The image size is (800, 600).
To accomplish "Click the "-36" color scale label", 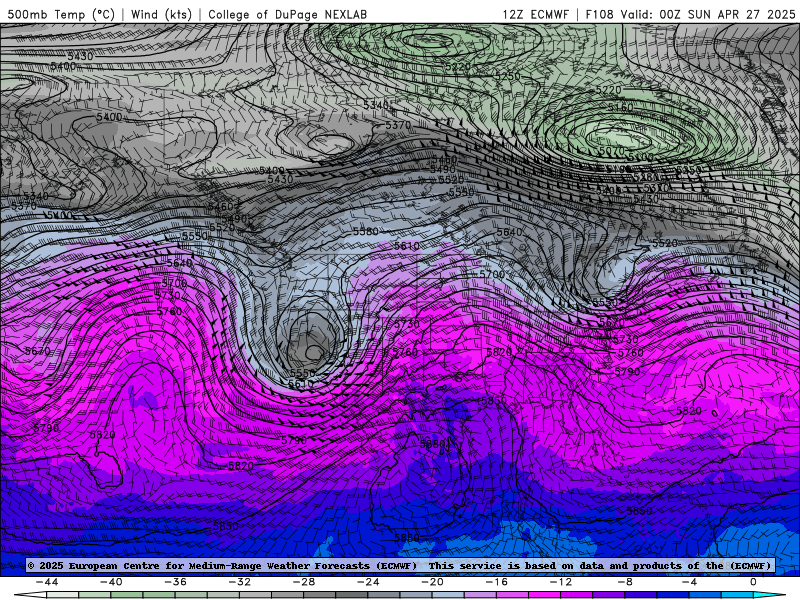I will [x=176, y=582].
